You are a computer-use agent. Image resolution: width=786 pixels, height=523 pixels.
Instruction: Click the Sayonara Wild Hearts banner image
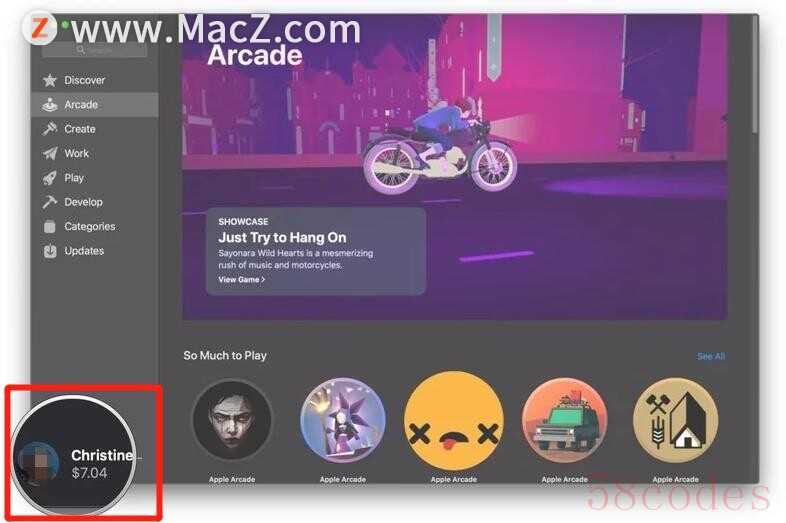[454, 167]
